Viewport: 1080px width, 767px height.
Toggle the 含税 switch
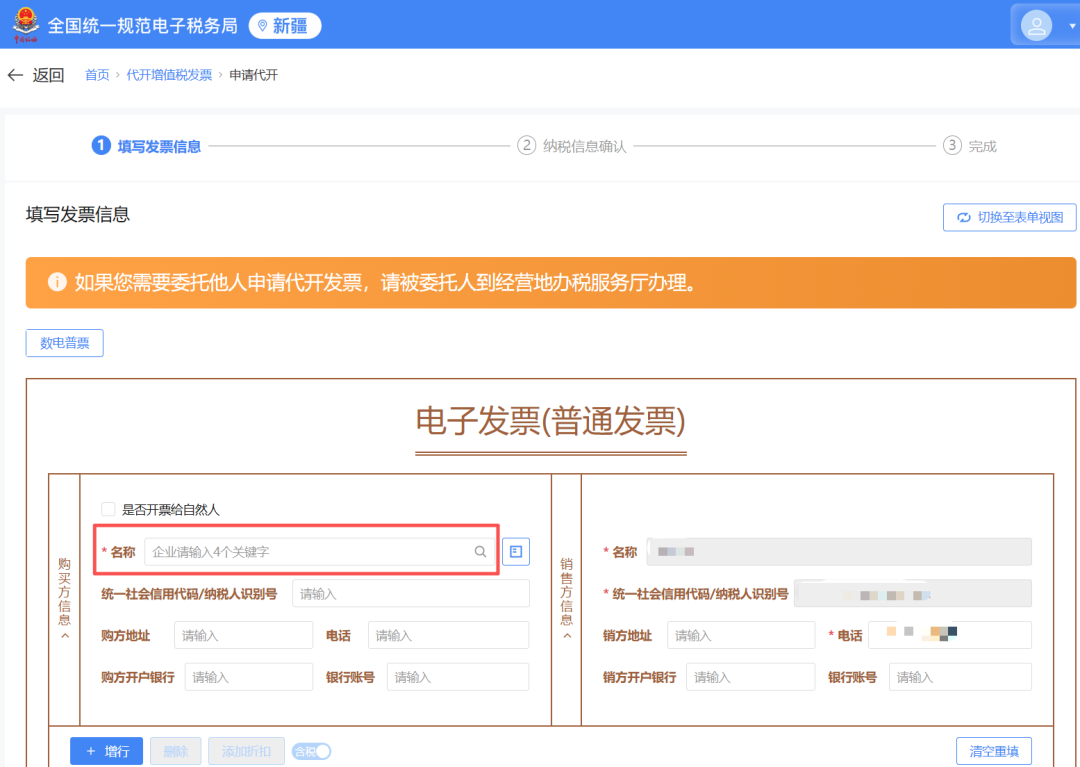311,751
